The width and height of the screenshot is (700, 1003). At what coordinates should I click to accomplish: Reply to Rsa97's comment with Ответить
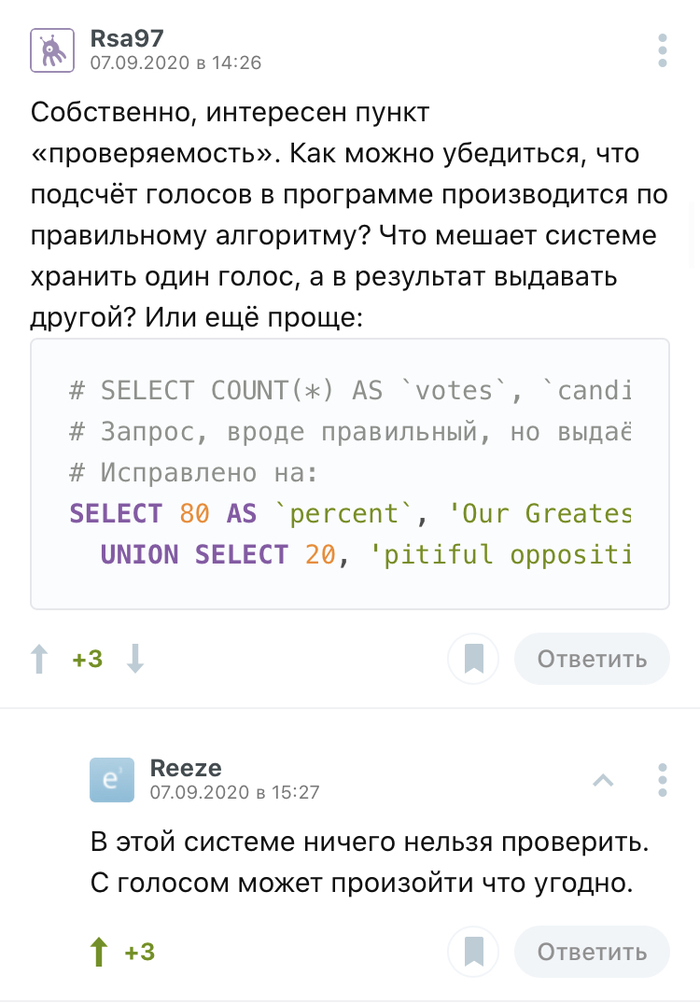click(x=592, y=659)
